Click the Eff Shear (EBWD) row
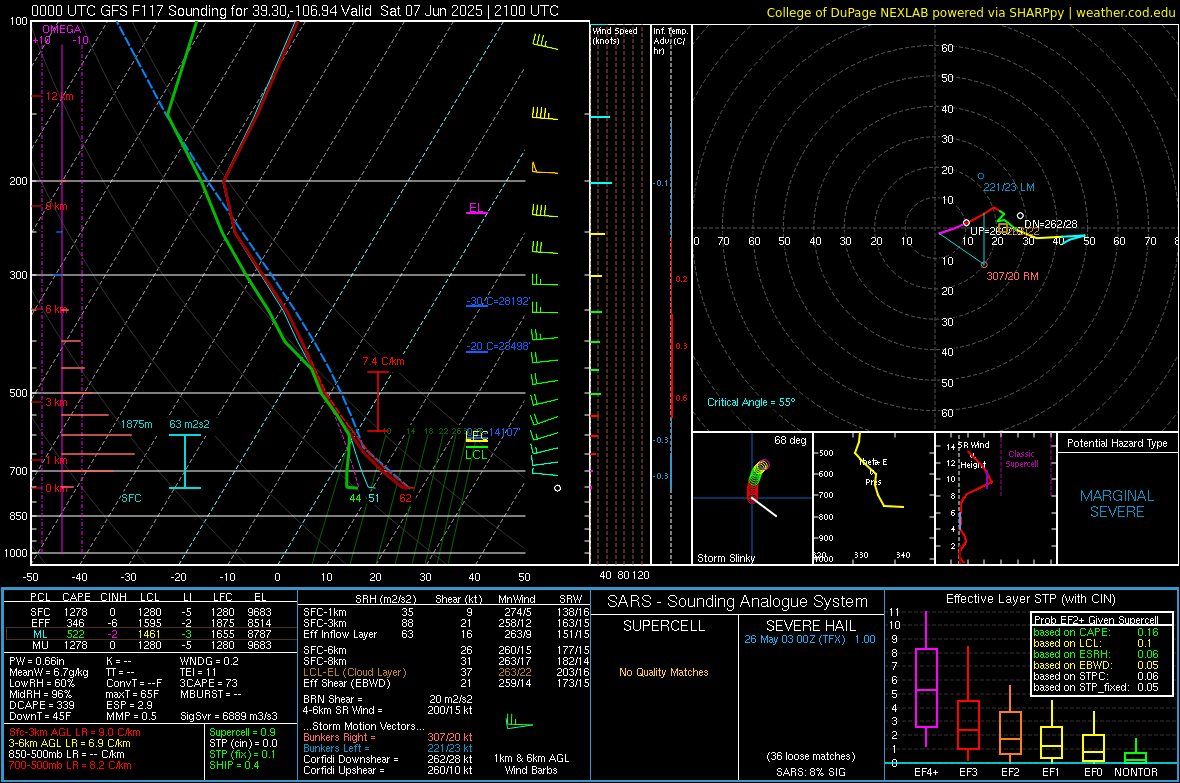The image size is (1180, 783). tap(444, 683)
